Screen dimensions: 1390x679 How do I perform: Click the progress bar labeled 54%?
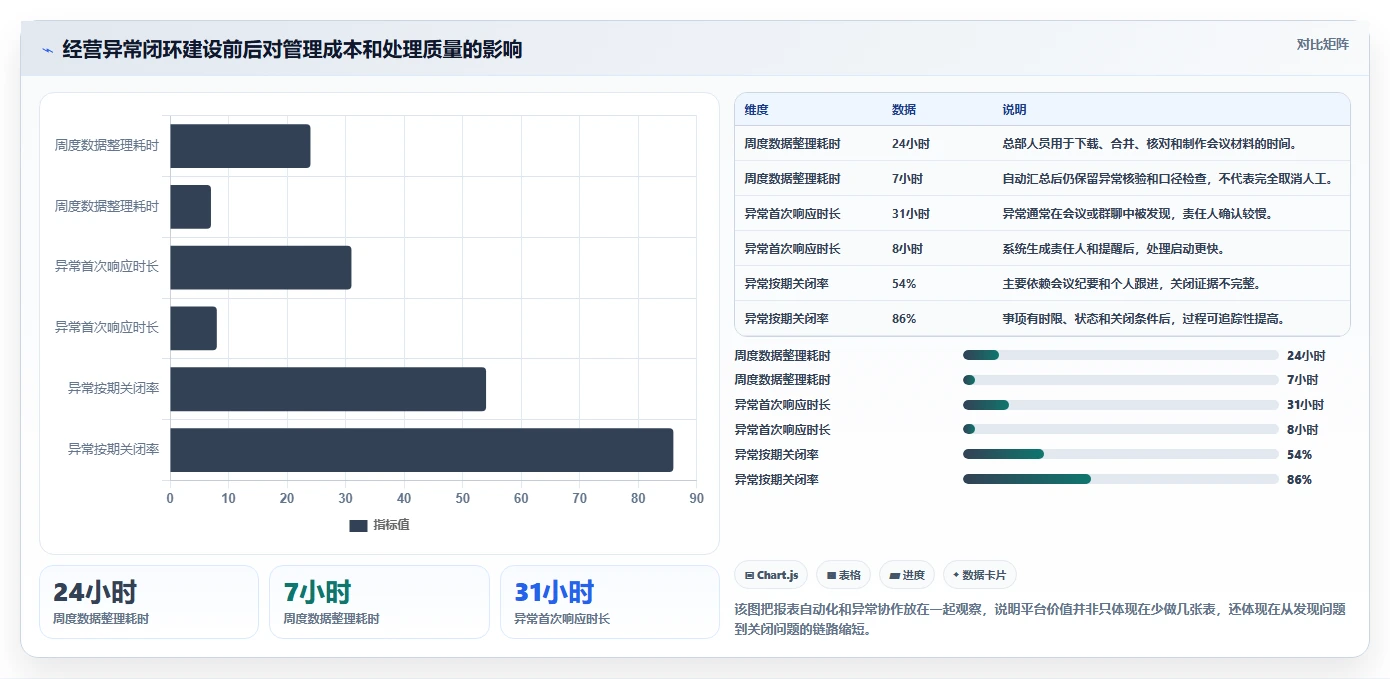pos(1120,454)
